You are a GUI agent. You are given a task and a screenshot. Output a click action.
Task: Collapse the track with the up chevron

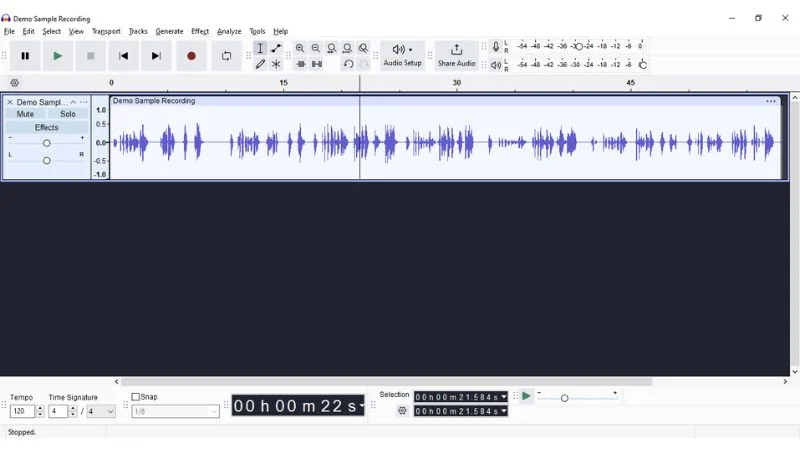pyautogui.click(x=73, y=102)
